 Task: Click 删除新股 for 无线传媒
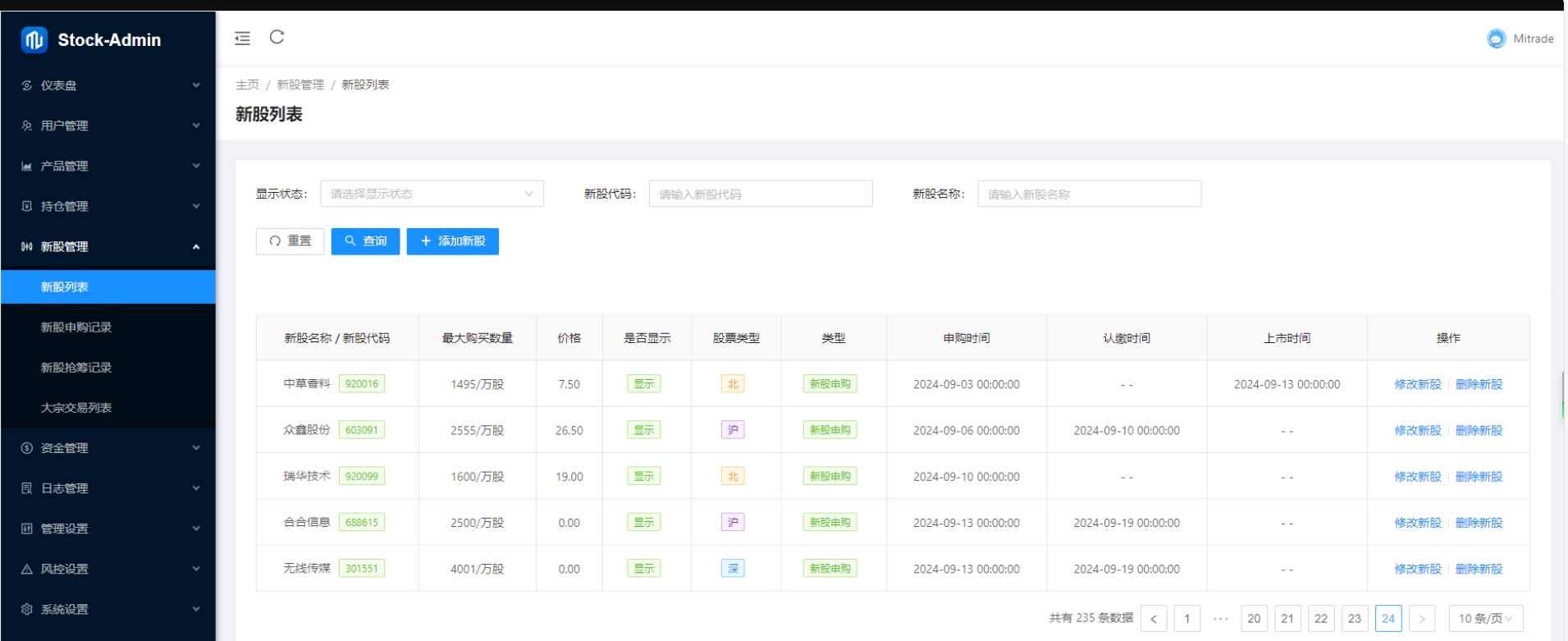tap(1479, 569)
